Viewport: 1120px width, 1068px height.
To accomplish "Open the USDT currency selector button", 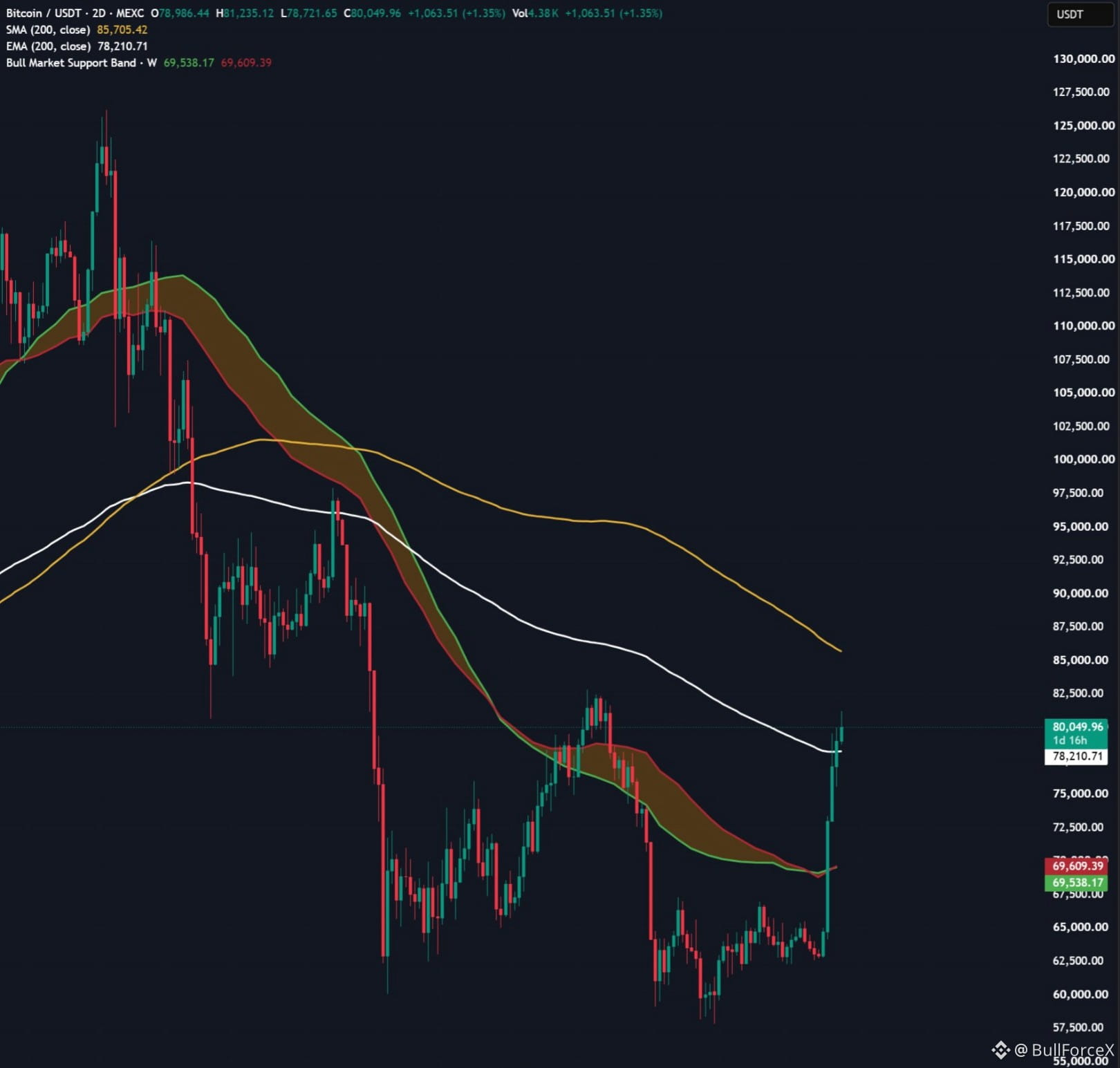I will (1081, 15).
